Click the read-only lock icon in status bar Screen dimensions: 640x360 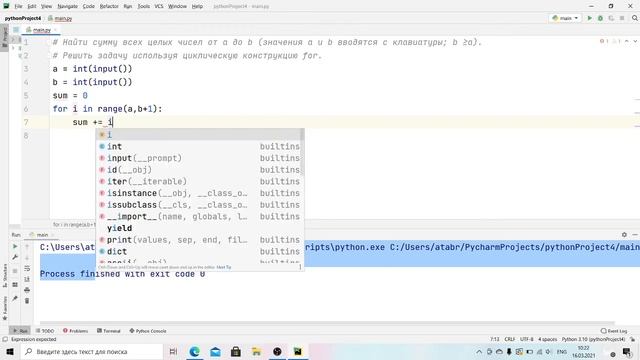coord(632,339)
